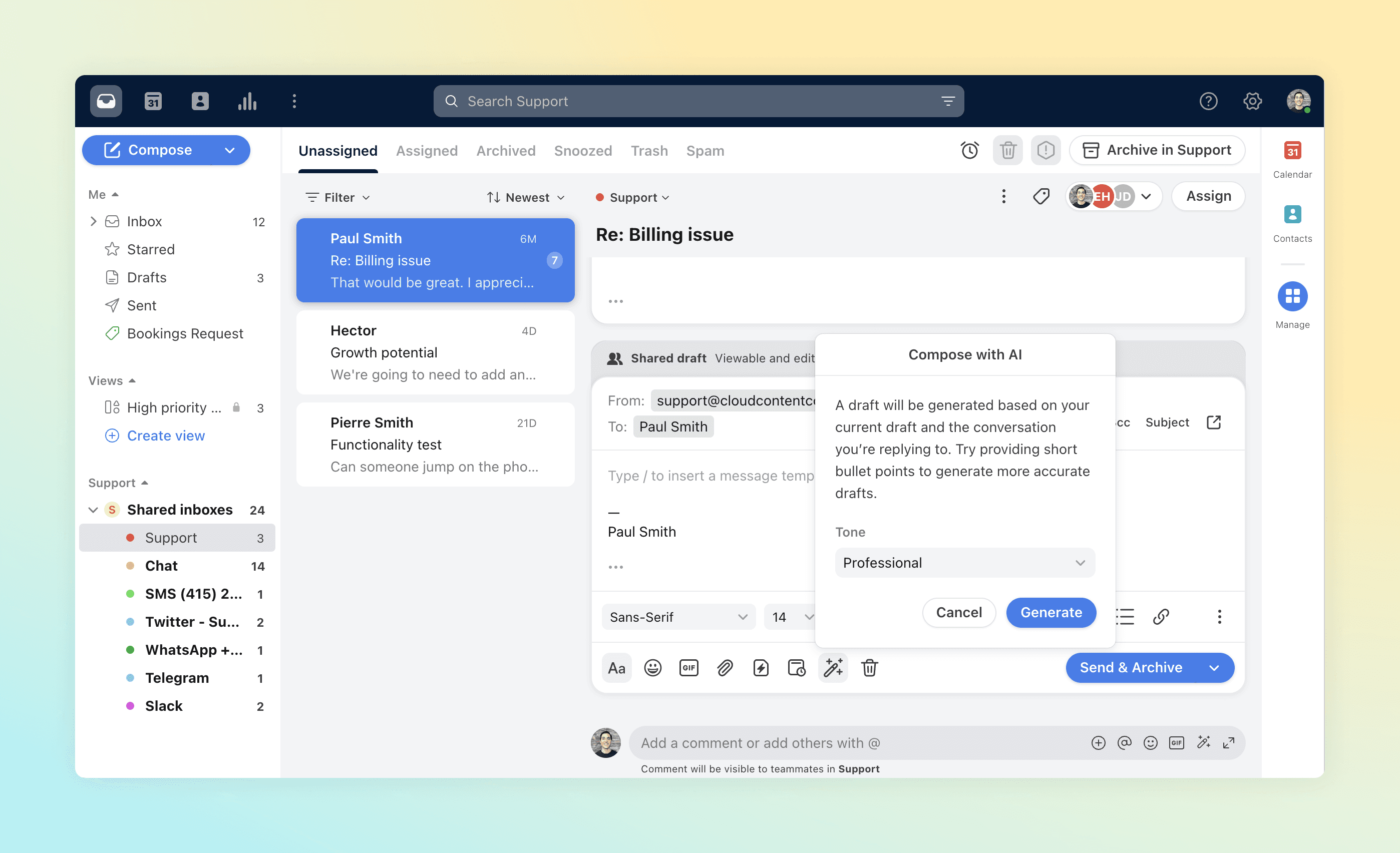This screenshot has width=1400, height=853.
Task: Insert a link in the draft
Action: click(1161, 617)
